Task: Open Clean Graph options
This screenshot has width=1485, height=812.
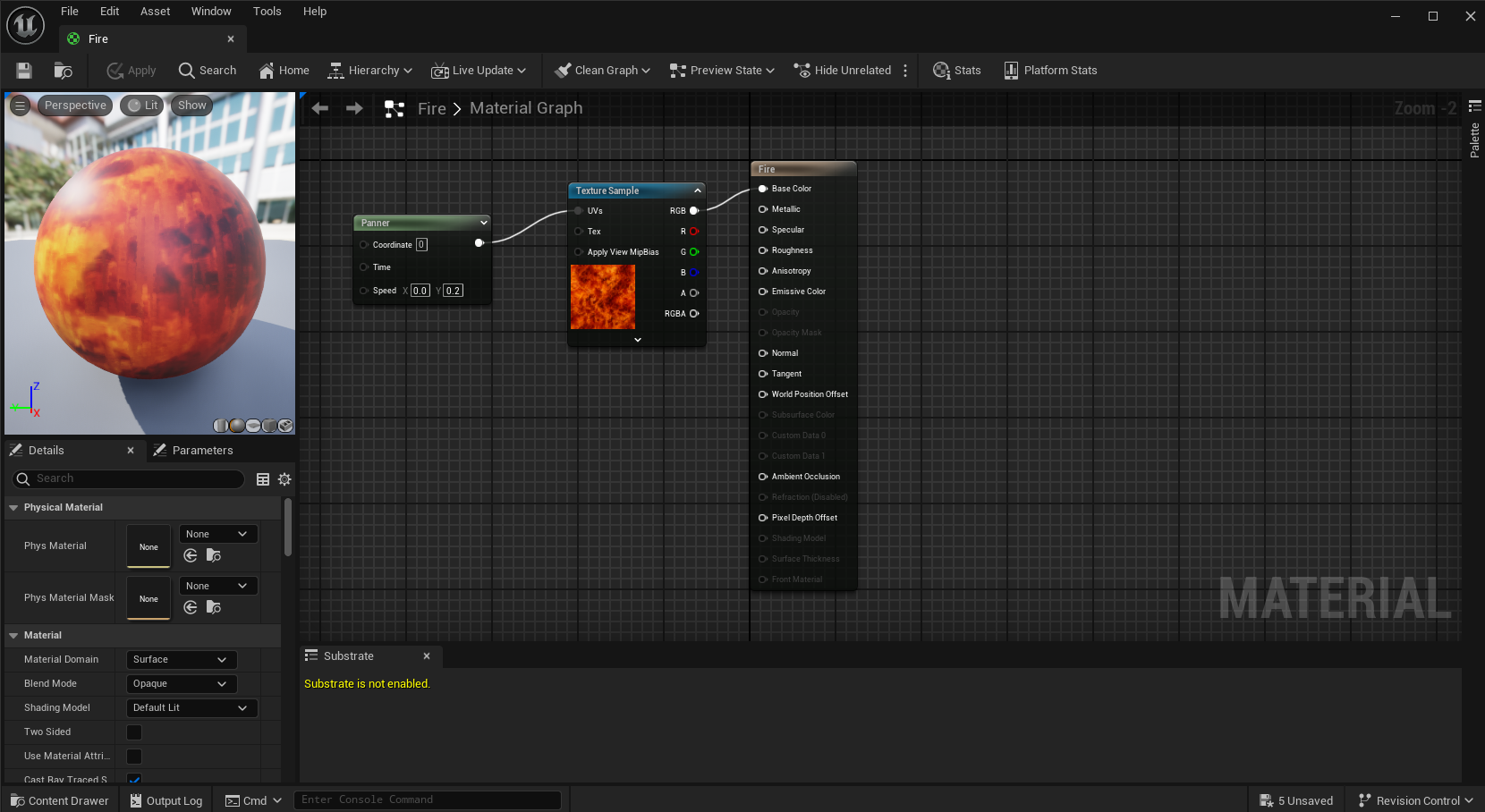Action: point(602,71)
